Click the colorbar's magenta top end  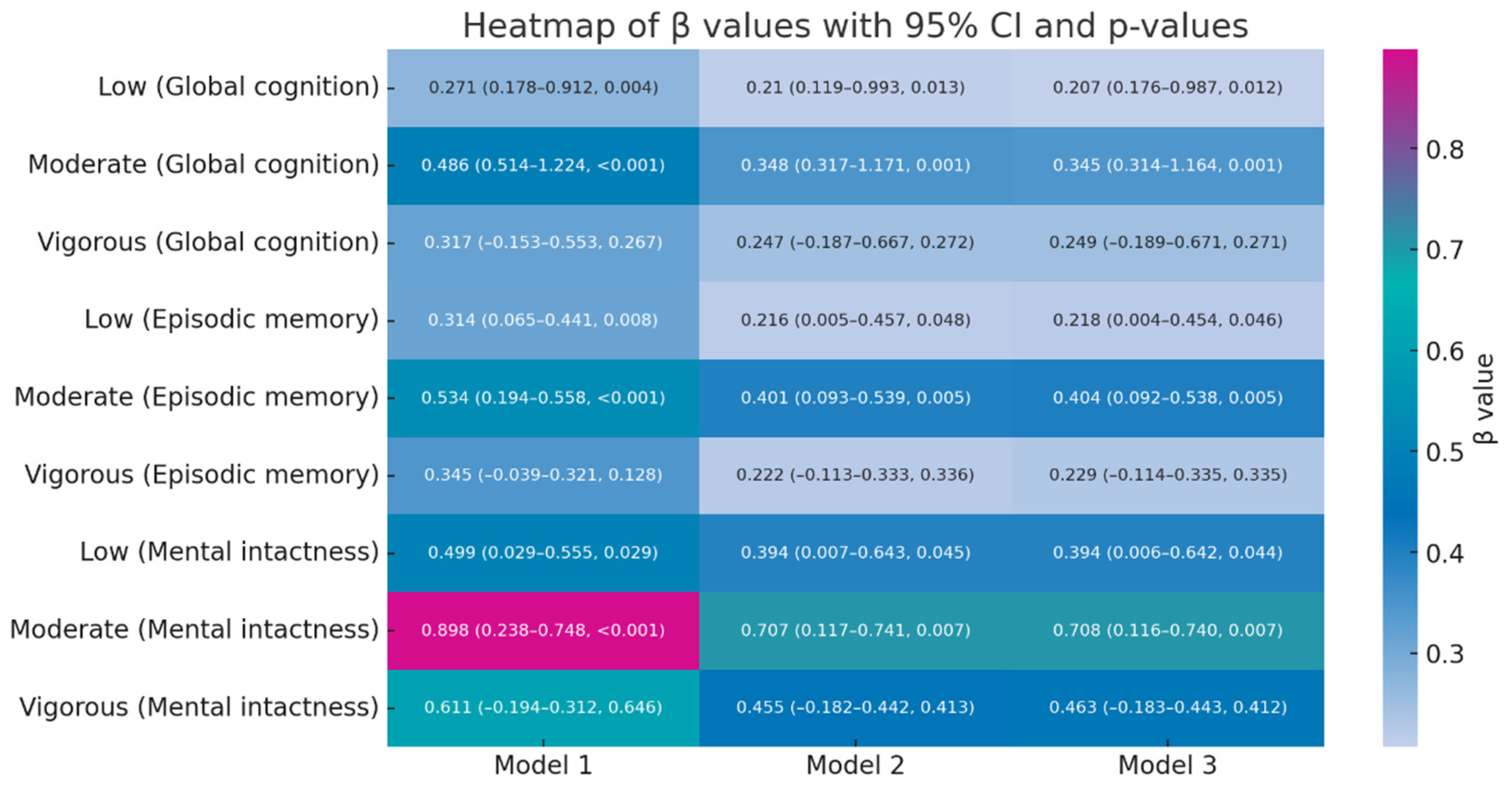pyautogui.click(x=1400, y=58)
